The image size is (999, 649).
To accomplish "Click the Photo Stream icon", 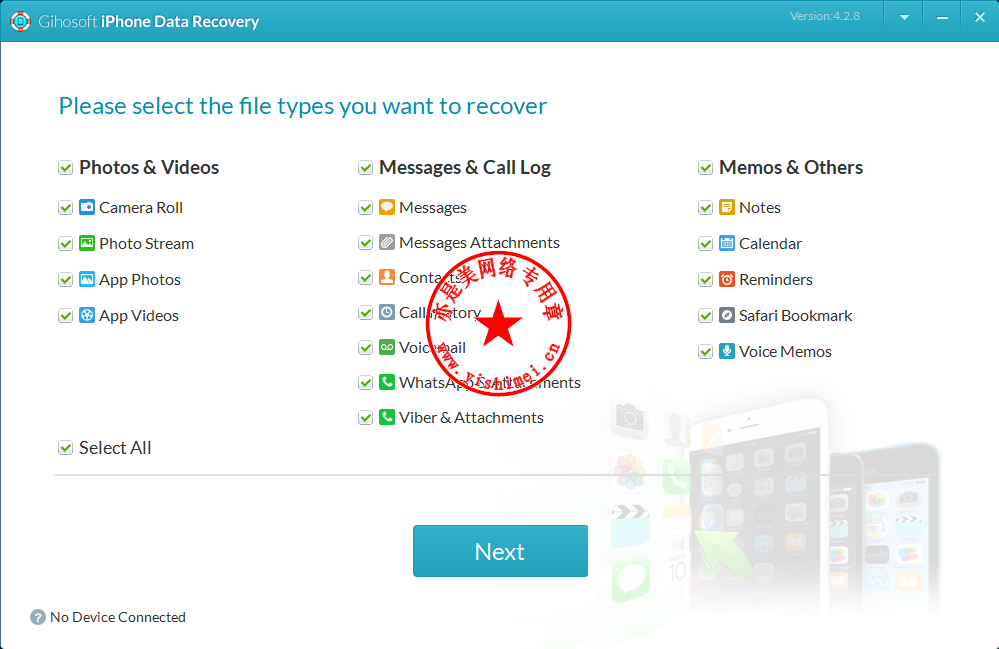I will [x=87, y=243].
